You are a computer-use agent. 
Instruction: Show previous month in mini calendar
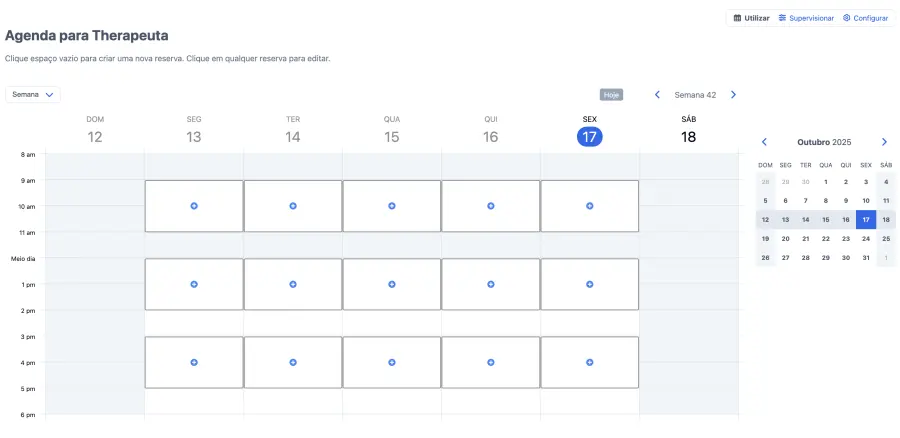pos(765,142)
